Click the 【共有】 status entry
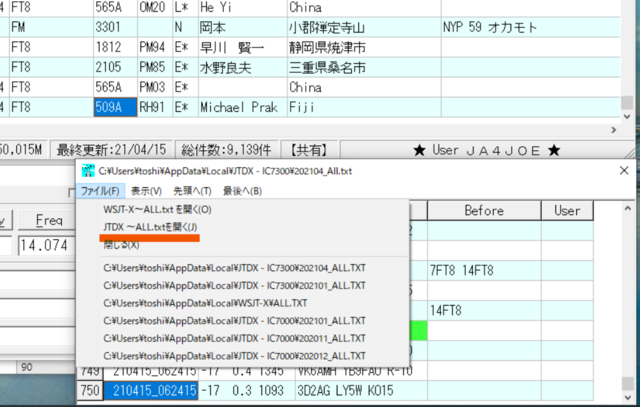The image size is (640, 407). click(309, 150)
